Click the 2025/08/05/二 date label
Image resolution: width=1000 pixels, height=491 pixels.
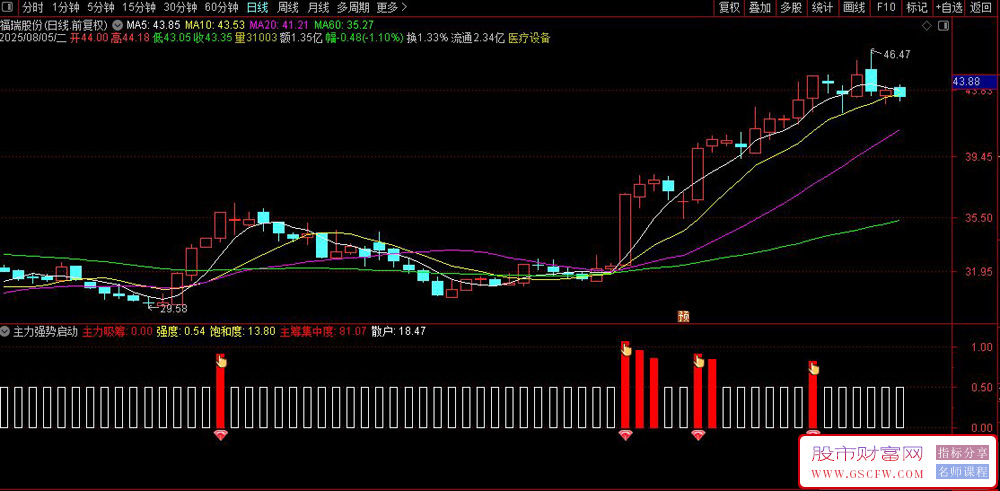[34, 38]
